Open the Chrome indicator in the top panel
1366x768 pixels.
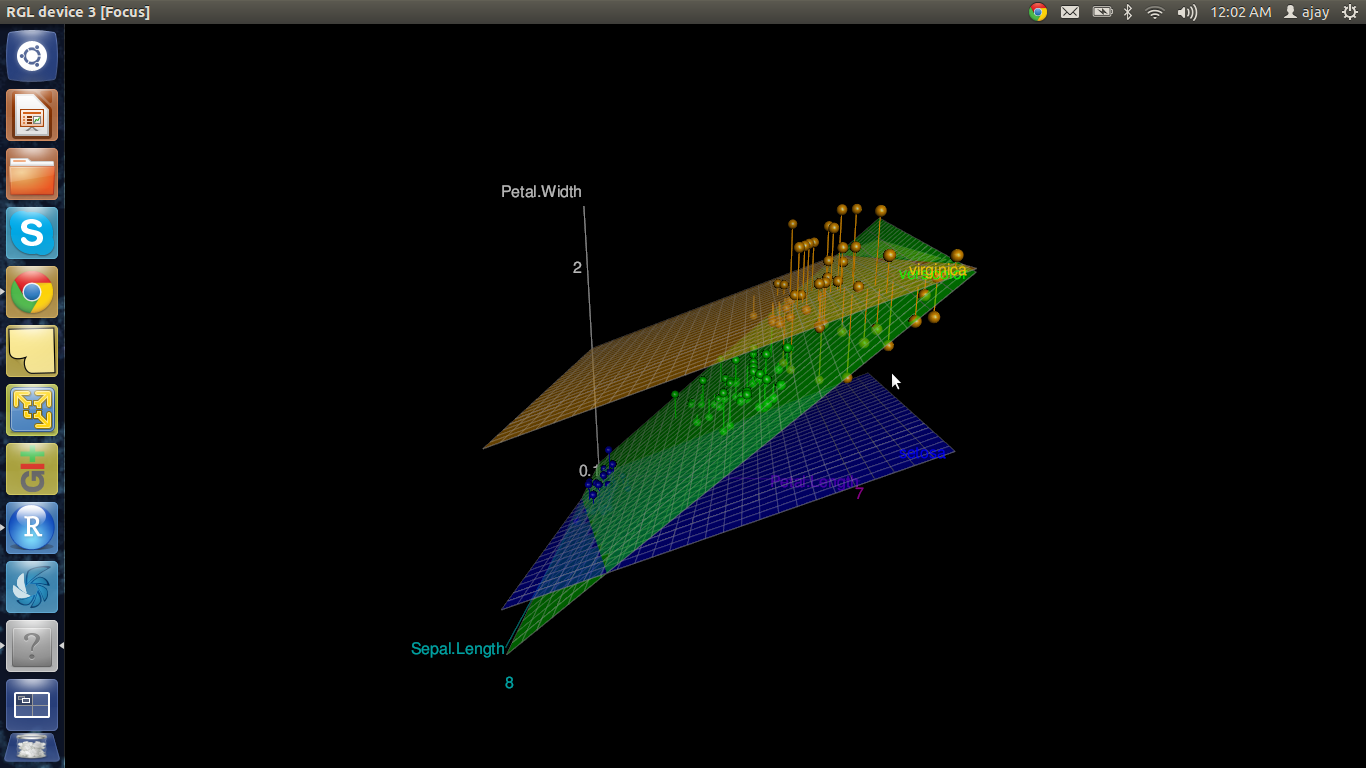[x=1038, y=12]
